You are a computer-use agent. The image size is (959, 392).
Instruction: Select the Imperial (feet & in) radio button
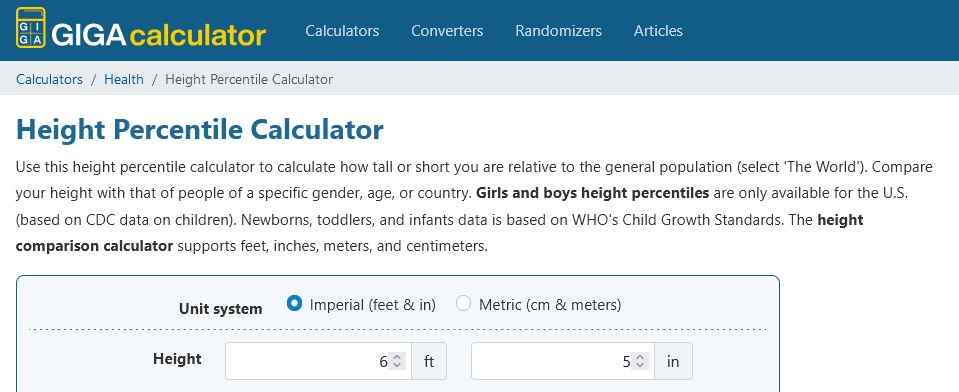pyautogui.click(x=294, y=303)
